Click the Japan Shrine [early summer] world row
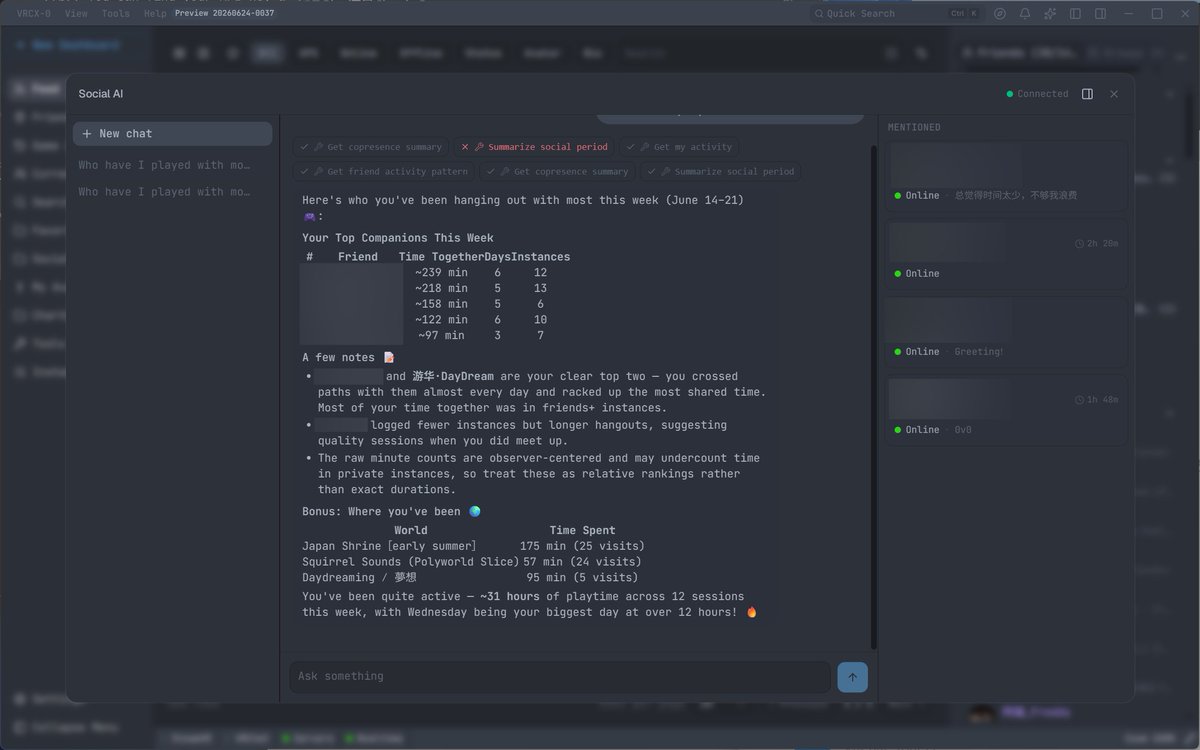Screen dimensions: 1200x750 click(473, 546)
